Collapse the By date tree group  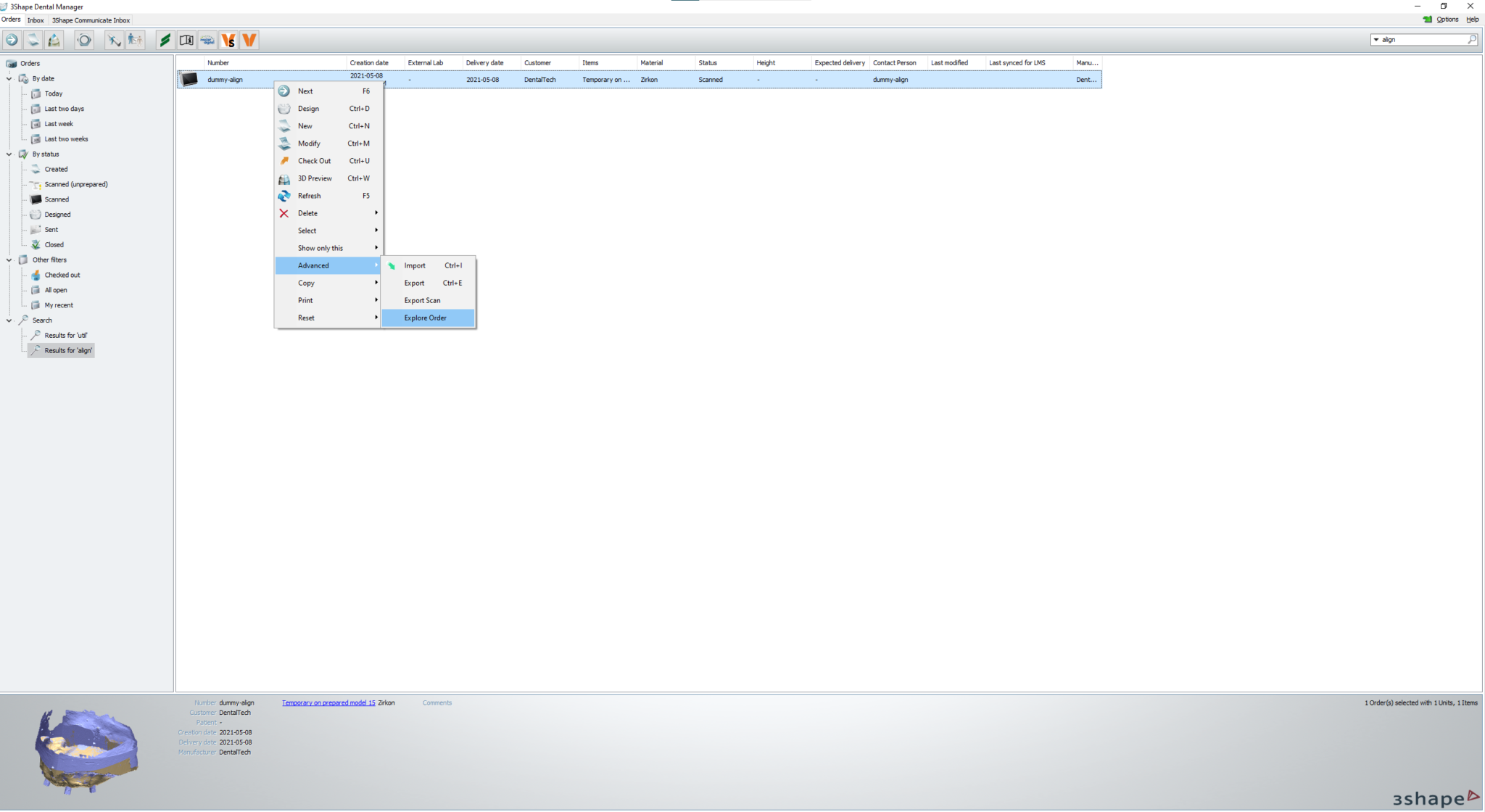[9, 78]
